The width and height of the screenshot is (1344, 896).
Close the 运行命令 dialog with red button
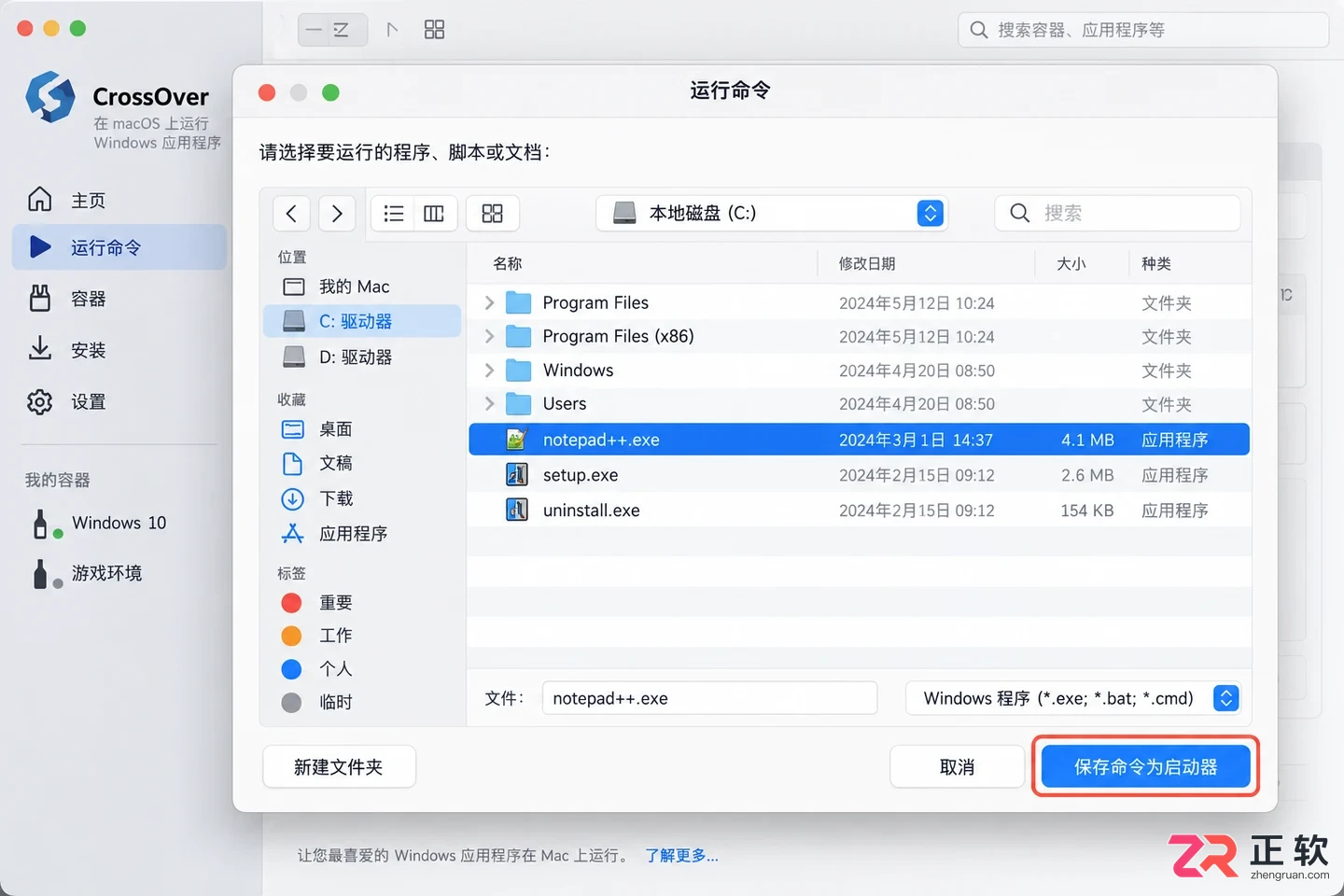pos(267,92)
